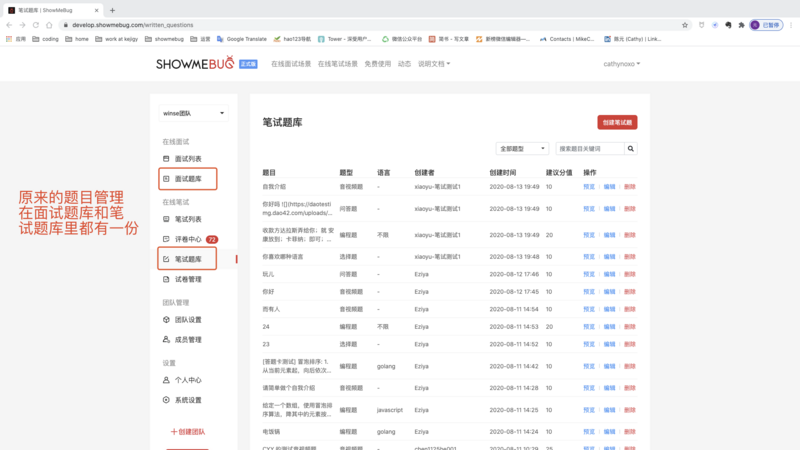Go to 动态 nav item
The width and height of the screenshot is (800, 450).
tap(404, 64)
